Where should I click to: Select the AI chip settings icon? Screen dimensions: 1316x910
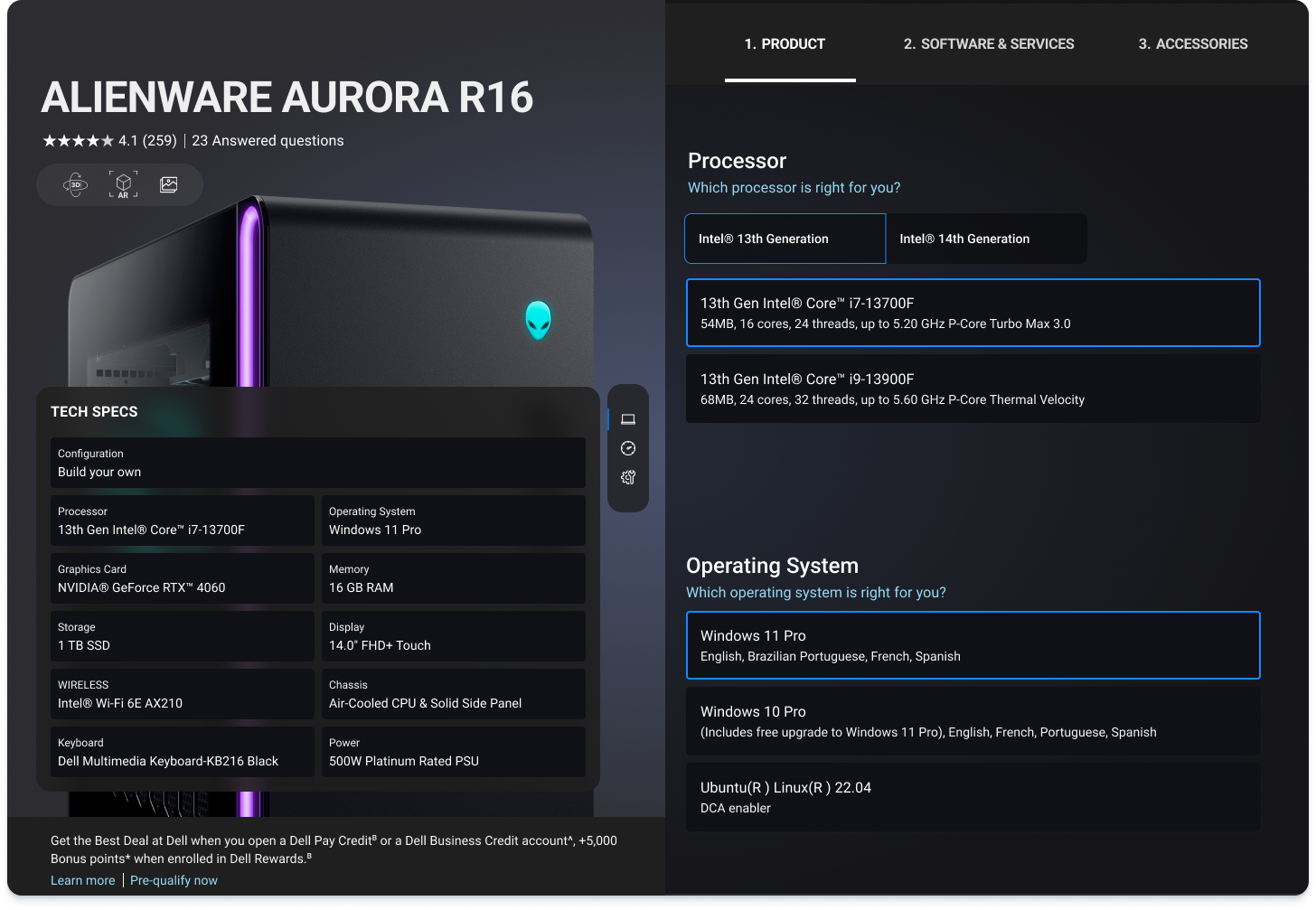coord(628,477)
